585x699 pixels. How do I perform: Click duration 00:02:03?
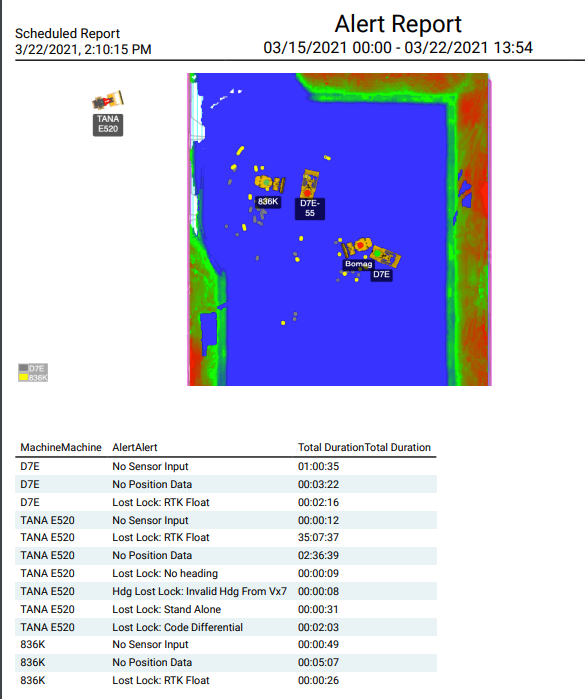(318, 627)
